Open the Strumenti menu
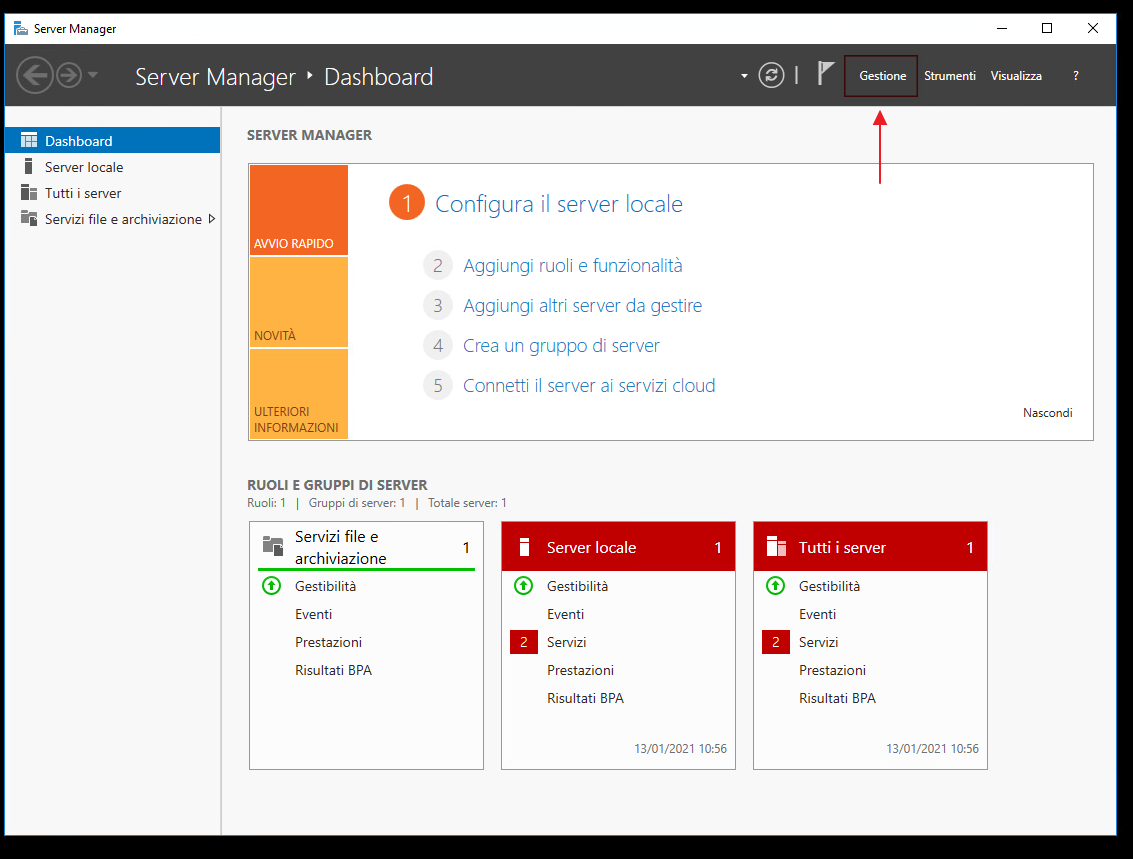1133x859 pixels. click(949, 76)
